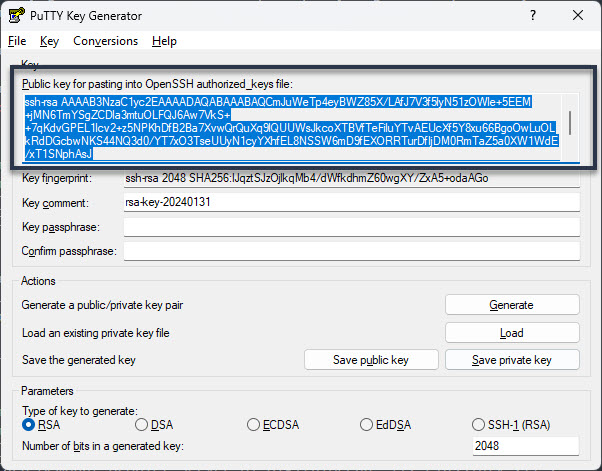
Task: Click 'Number of bits in a generated key:' label
Action: pyautogui.click(x=103, y=446)
